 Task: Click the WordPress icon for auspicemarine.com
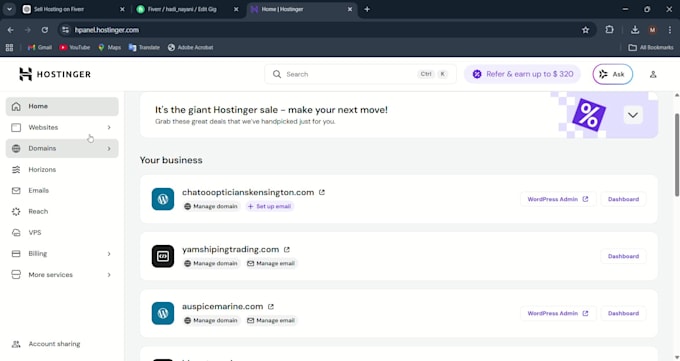point(163,313)
